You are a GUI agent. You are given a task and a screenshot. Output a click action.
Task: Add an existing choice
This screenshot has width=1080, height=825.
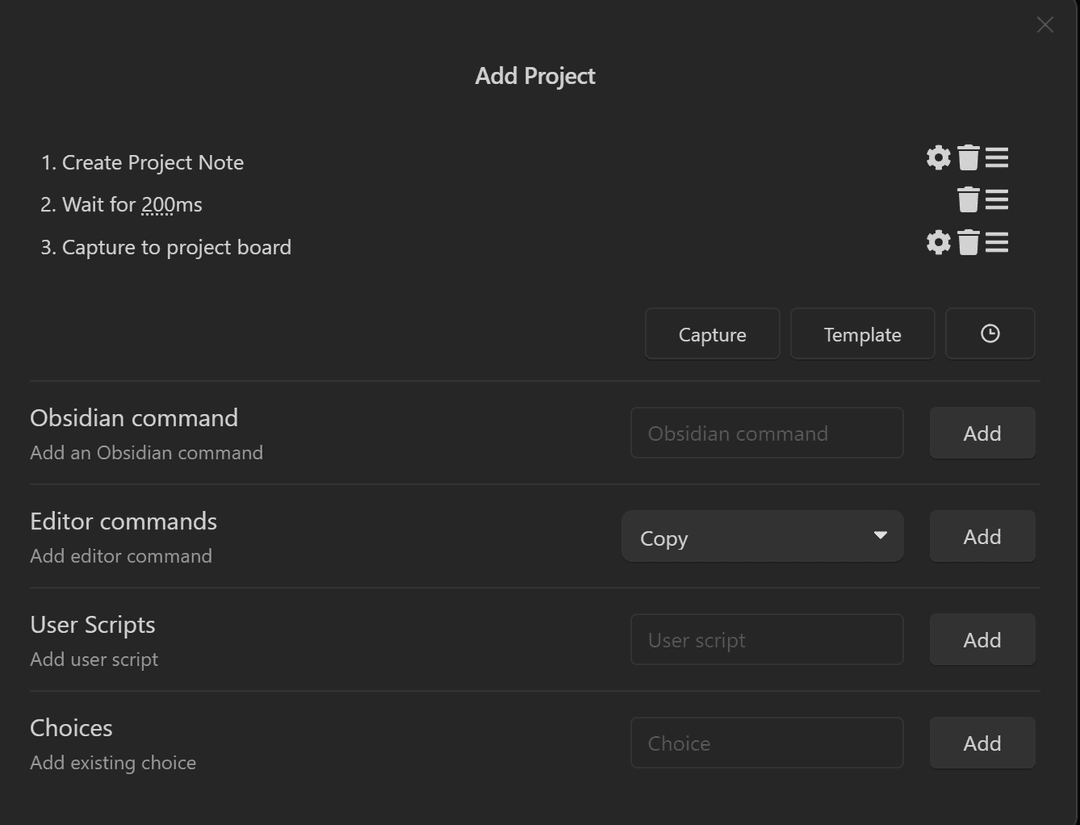(x=982, y=743)
